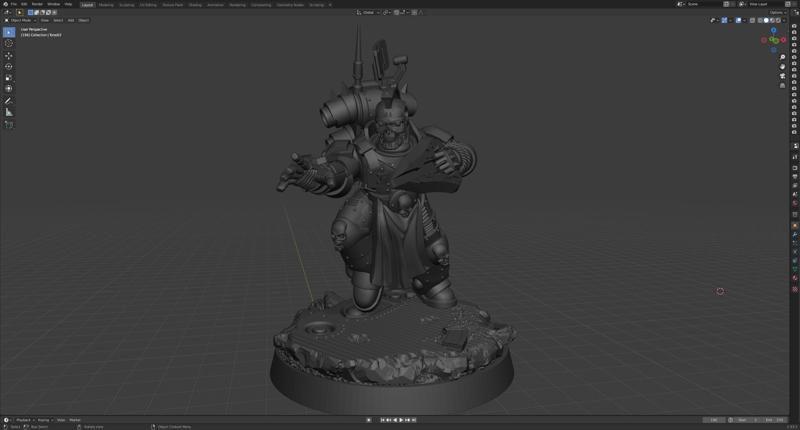Click the Start frame field
800x430 pixels.
(x=747, y=420)
